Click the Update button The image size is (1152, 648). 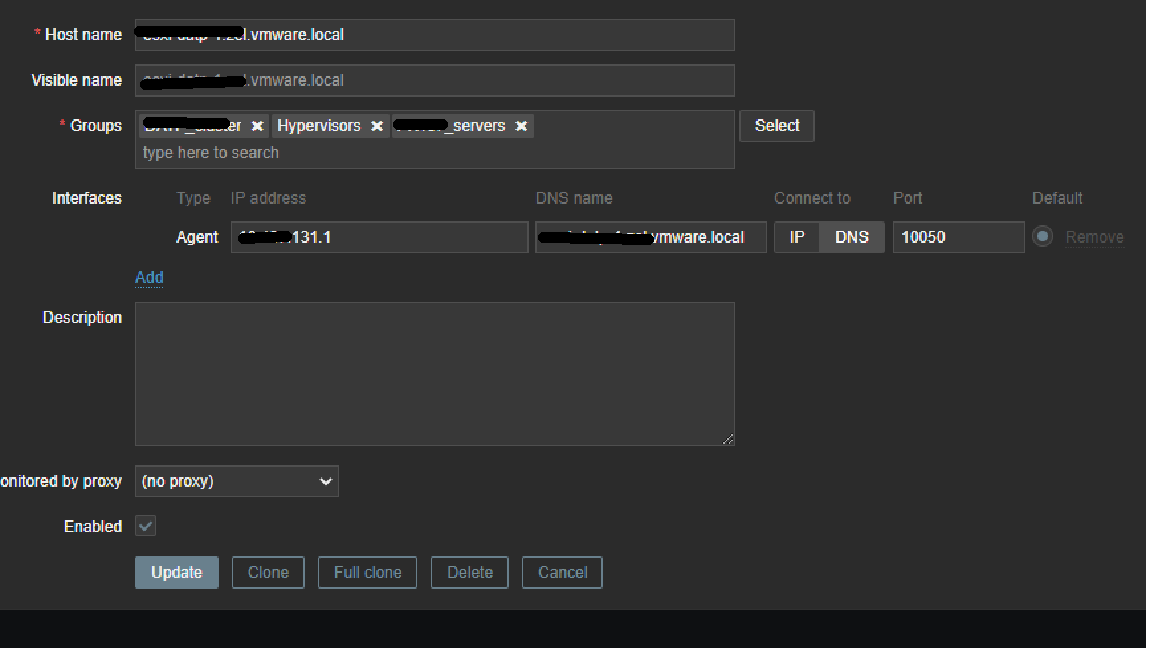click(176, 572)
